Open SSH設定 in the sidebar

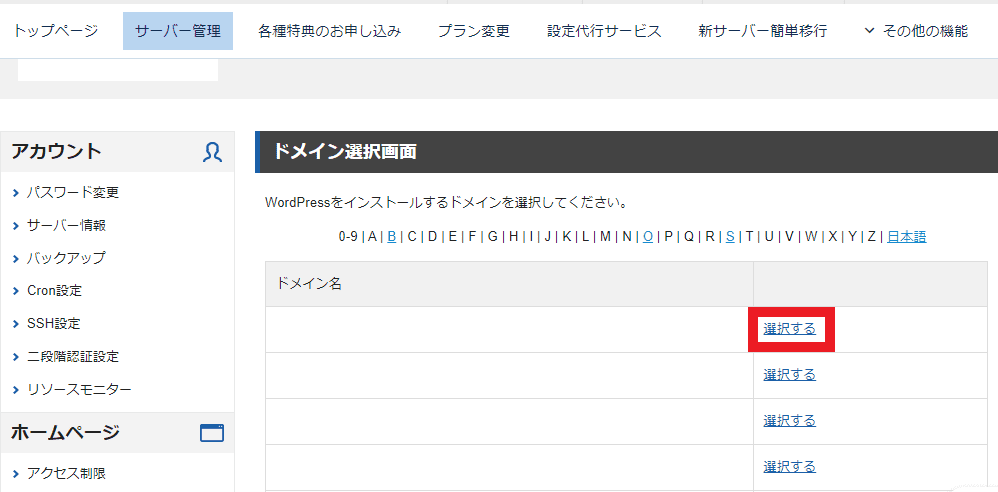(x=53, y=323)
